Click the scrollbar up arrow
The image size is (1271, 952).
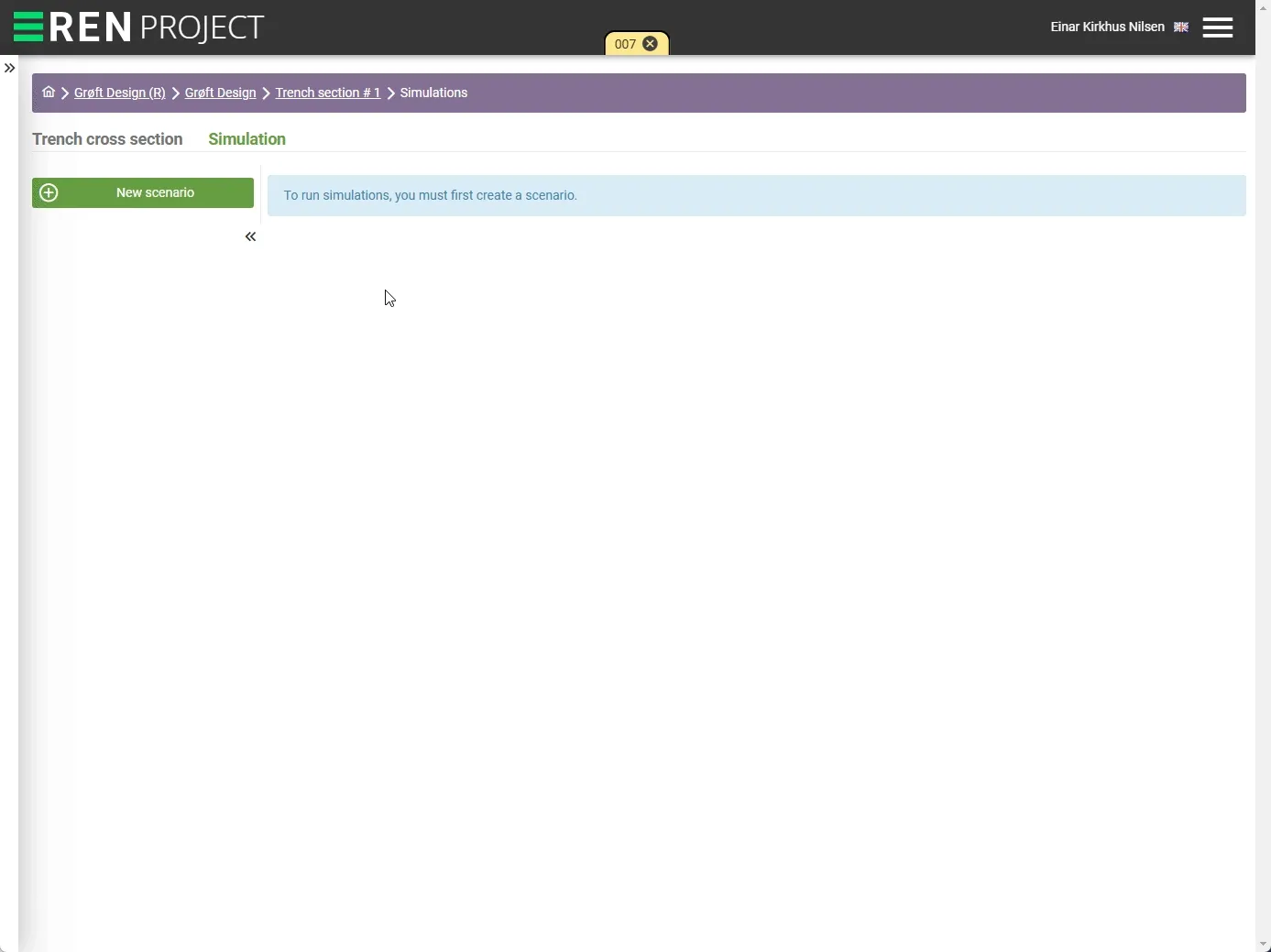coord(1264,7)
